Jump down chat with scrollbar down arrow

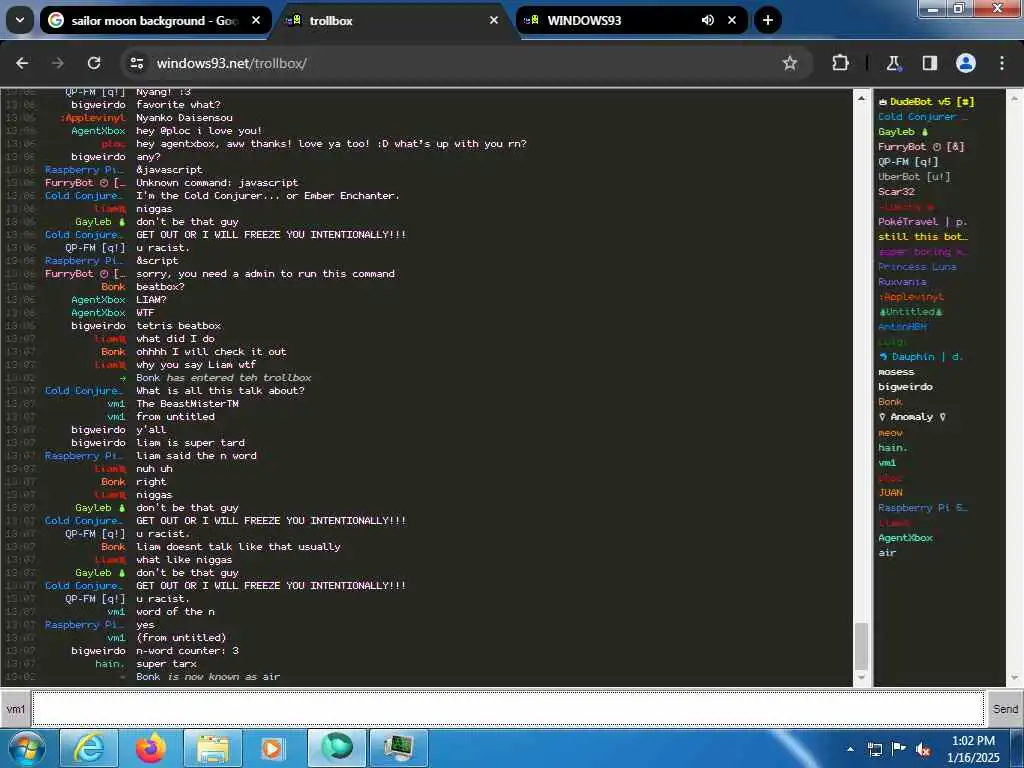click(861, 677)
